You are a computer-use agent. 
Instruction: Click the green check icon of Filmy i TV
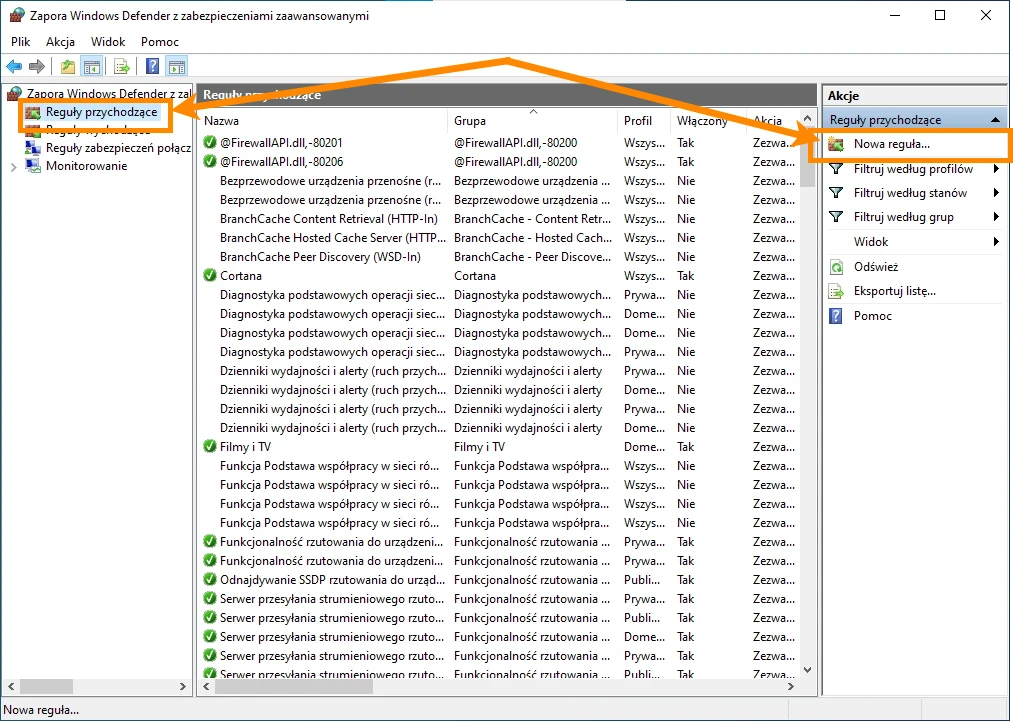(x=209, y=447)
